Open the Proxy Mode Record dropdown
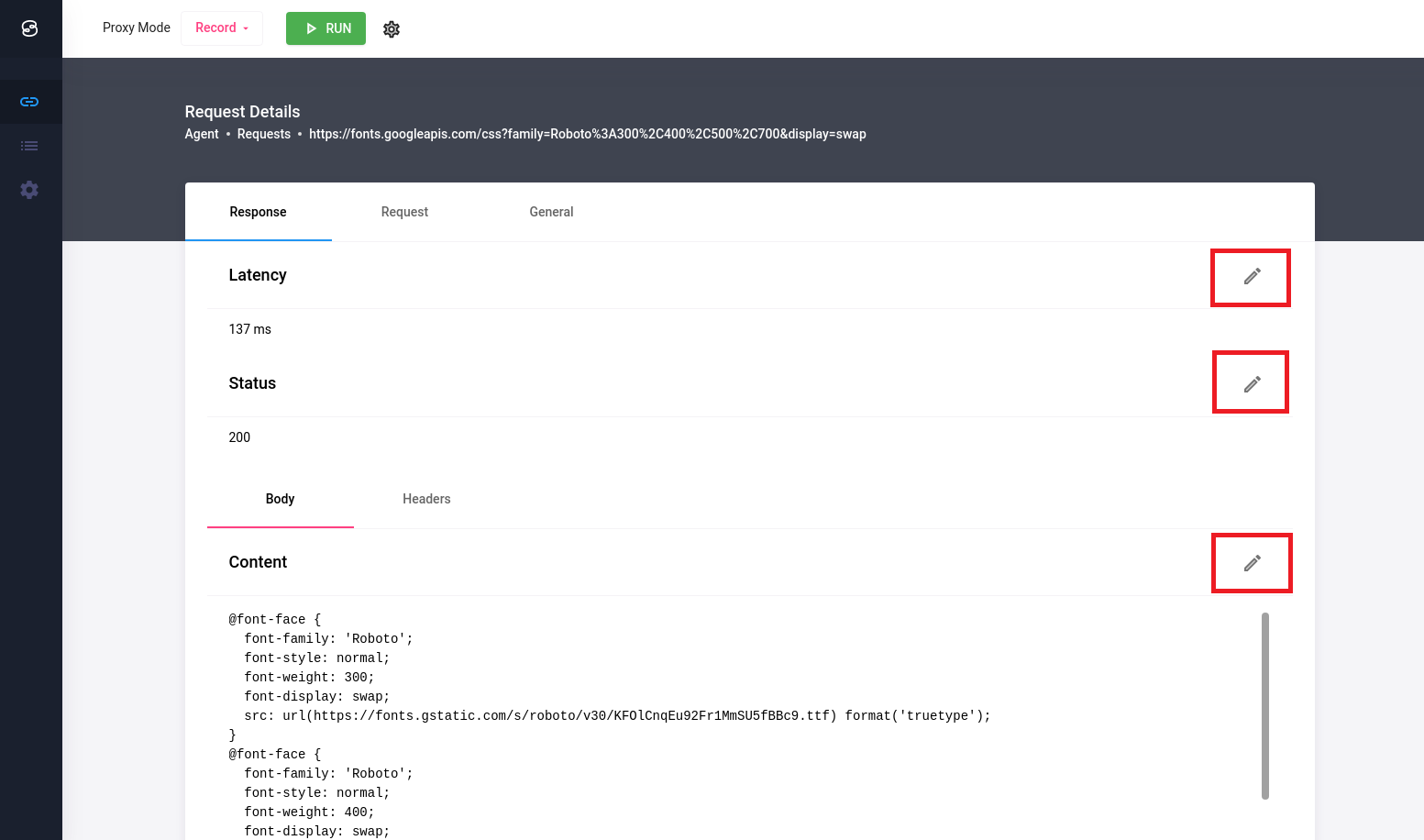 (x=222, y=28)
